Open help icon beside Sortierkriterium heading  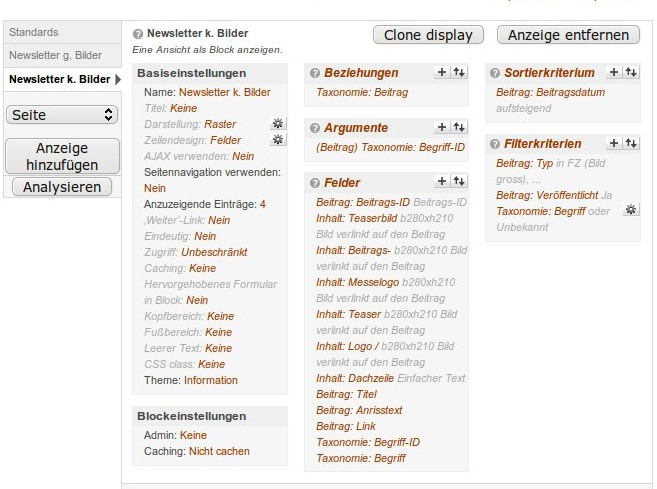(495, 73)
